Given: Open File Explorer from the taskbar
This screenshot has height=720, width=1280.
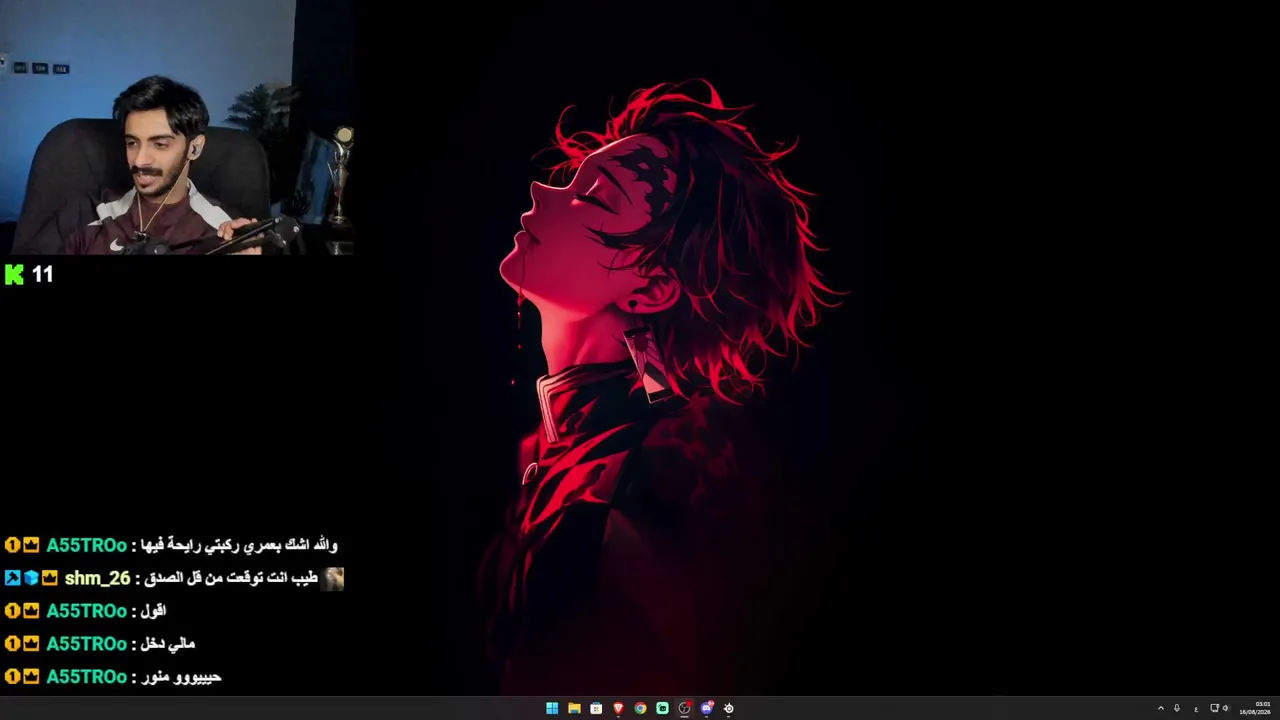Looking at the screenshot, I should click(574, 708).
